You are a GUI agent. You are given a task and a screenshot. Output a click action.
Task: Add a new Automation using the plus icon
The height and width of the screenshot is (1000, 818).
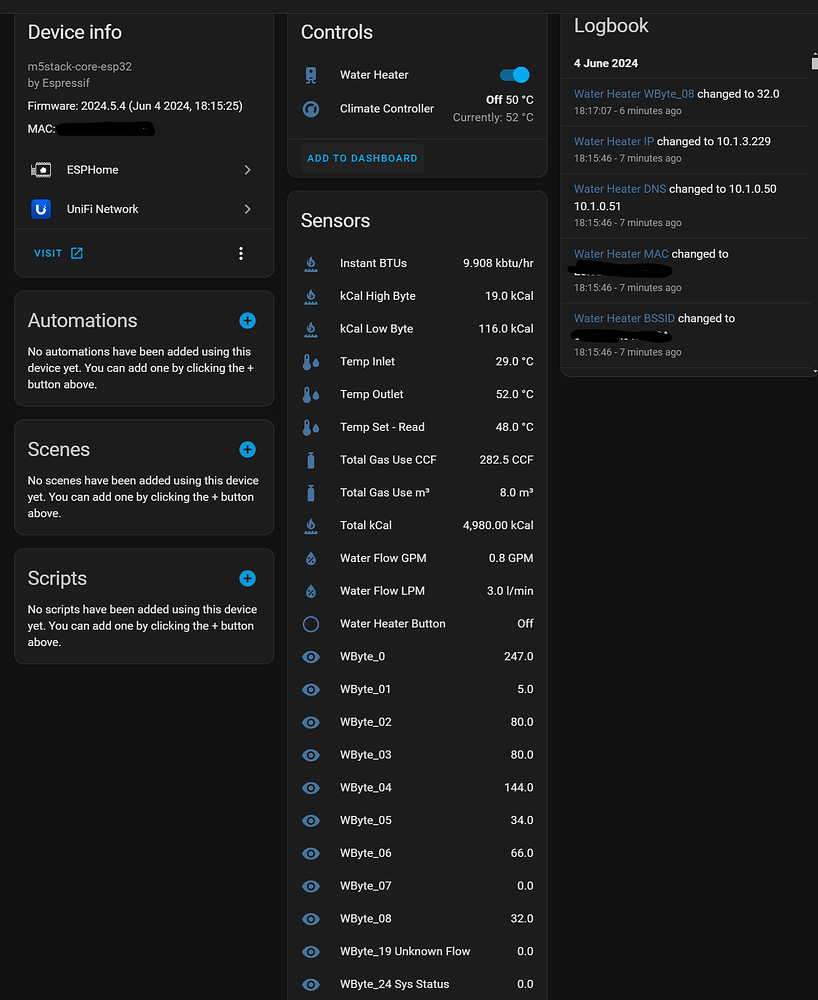247,321
